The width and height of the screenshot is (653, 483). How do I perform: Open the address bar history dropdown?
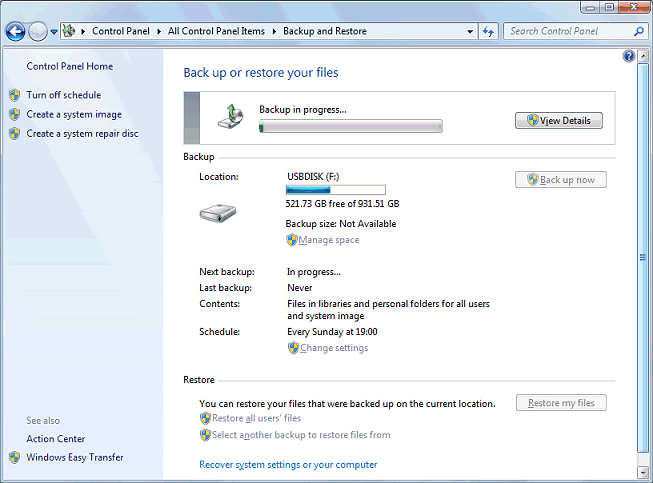(x=470, y=32)
